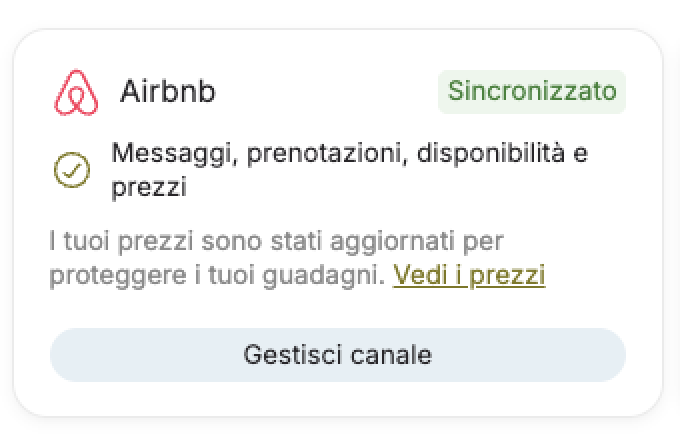Click the Sincronizzato status badge
680x434 pixels.
tap(531, 92)
